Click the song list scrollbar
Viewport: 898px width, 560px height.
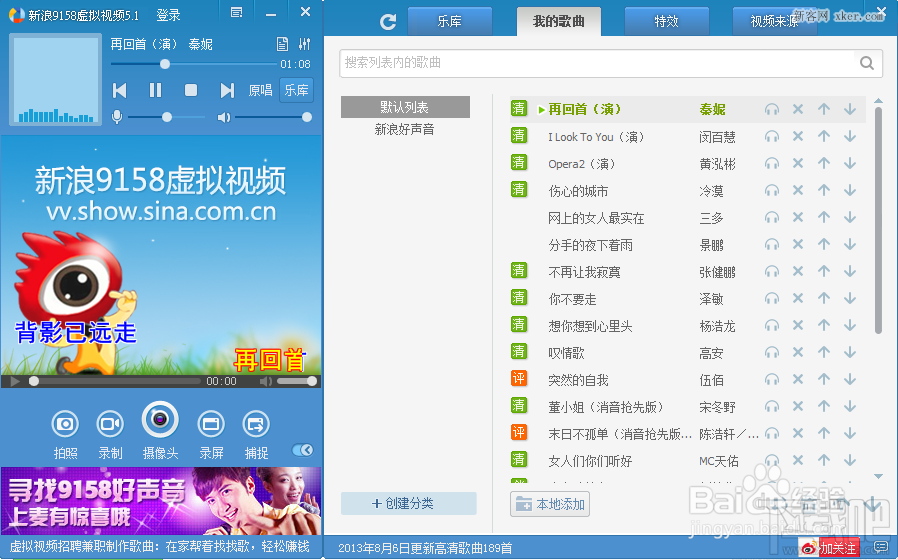[879, 219]
